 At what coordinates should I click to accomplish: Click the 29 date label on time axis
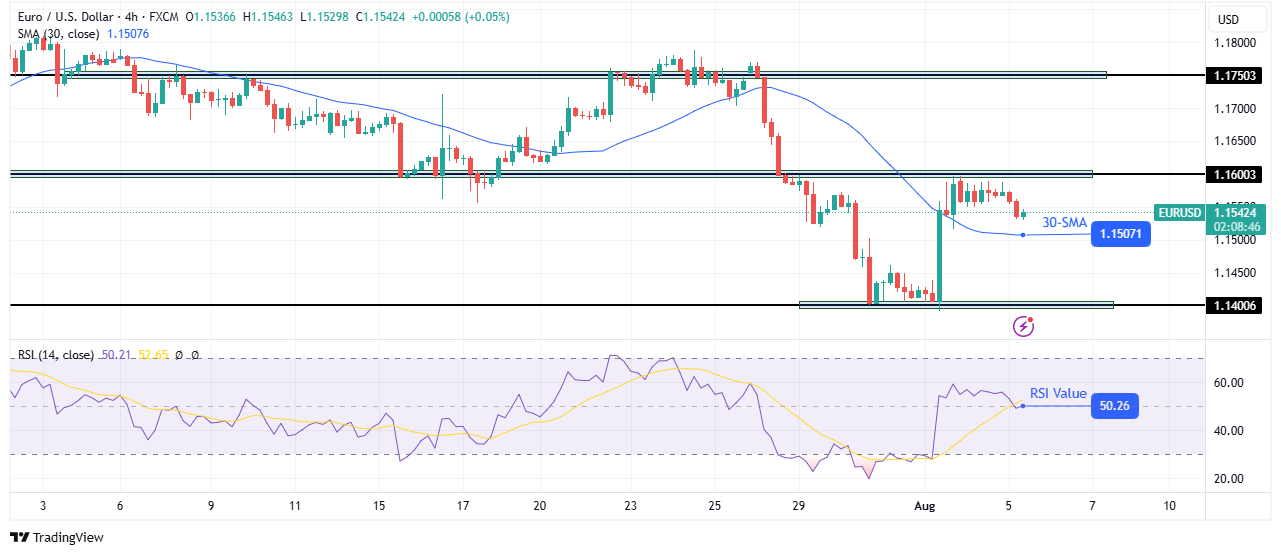[x=800, y=506]
